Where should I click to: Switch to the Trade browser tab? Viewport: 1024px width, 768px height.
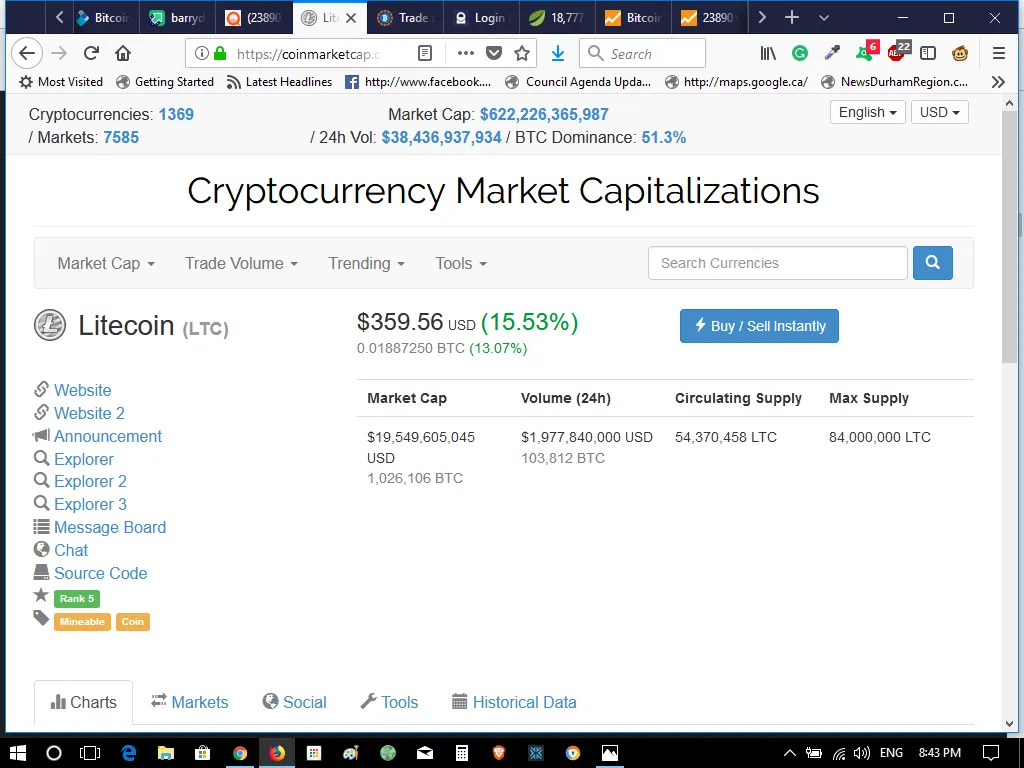[406, 18]
